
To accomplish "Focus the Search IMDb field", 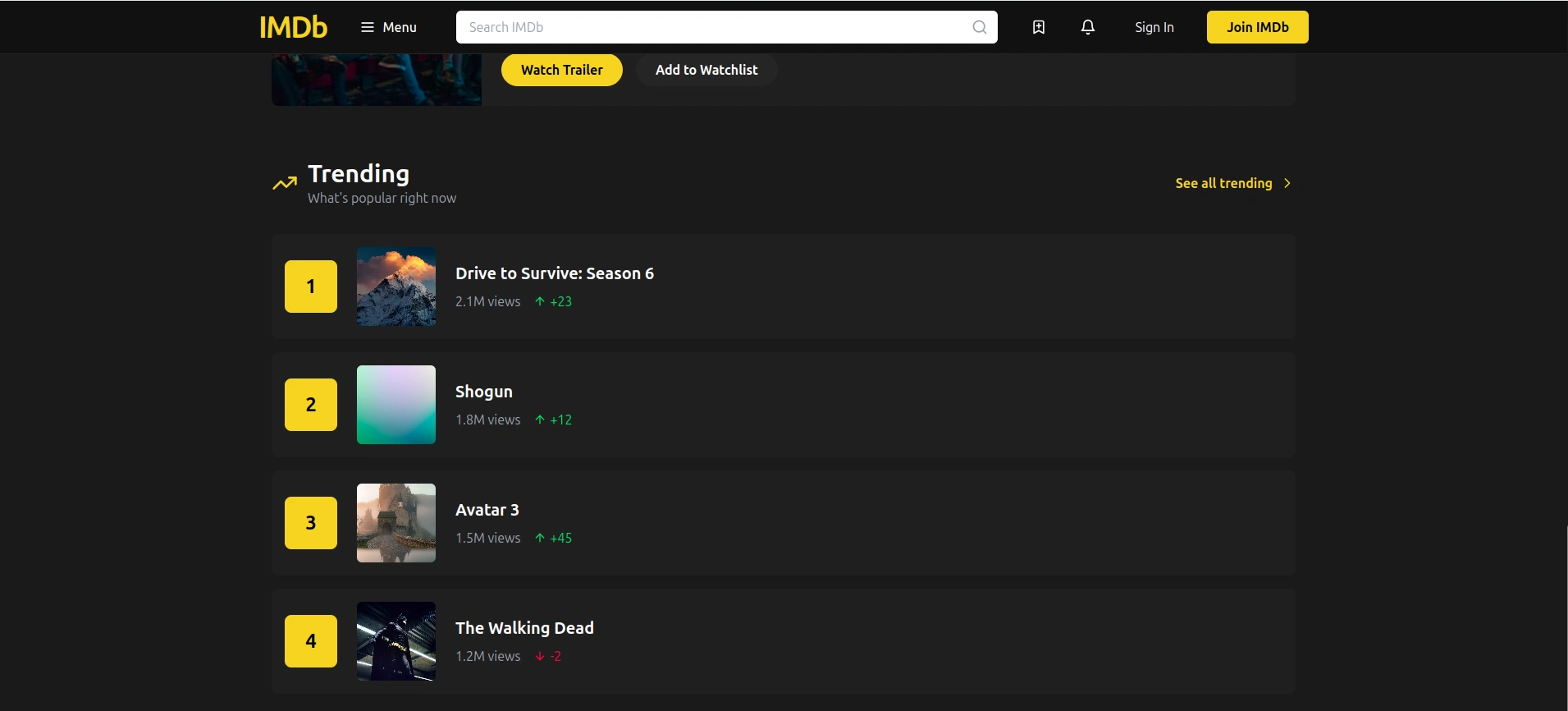I will click(x=726, y=27).
